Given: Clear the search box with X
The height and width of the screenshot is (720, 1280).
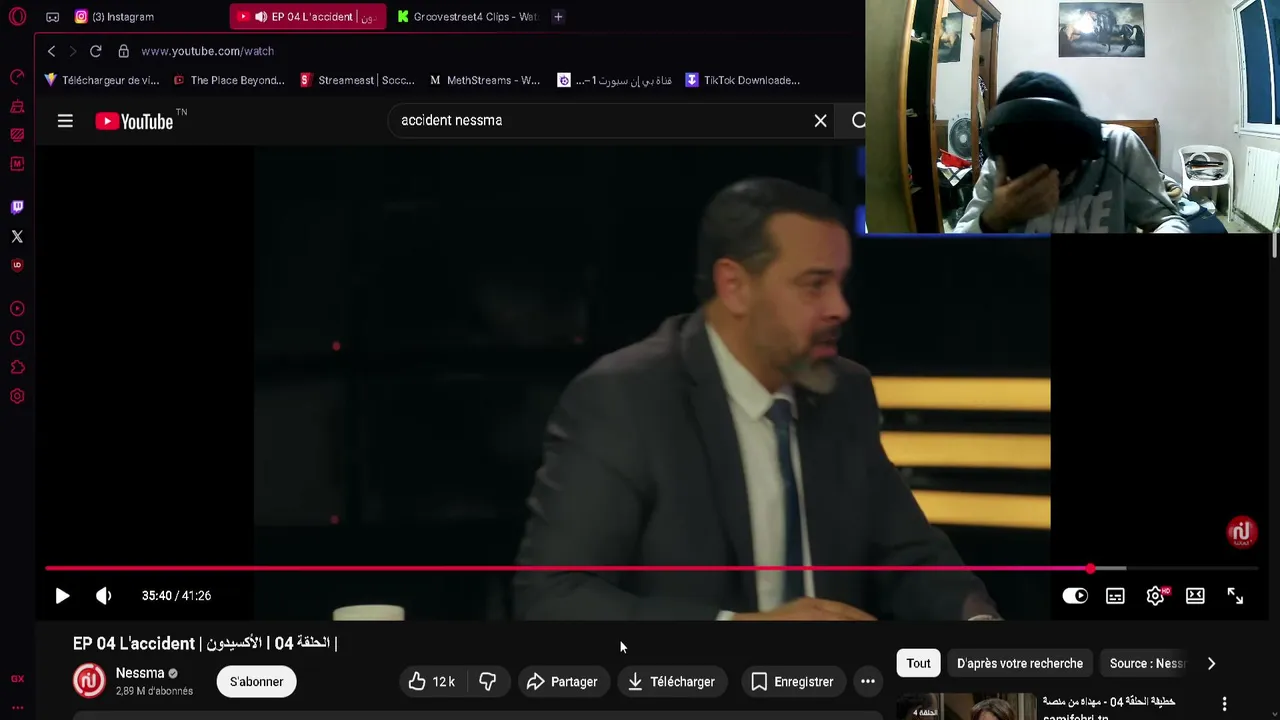Looking at the screenshot, I should (820, 121).
